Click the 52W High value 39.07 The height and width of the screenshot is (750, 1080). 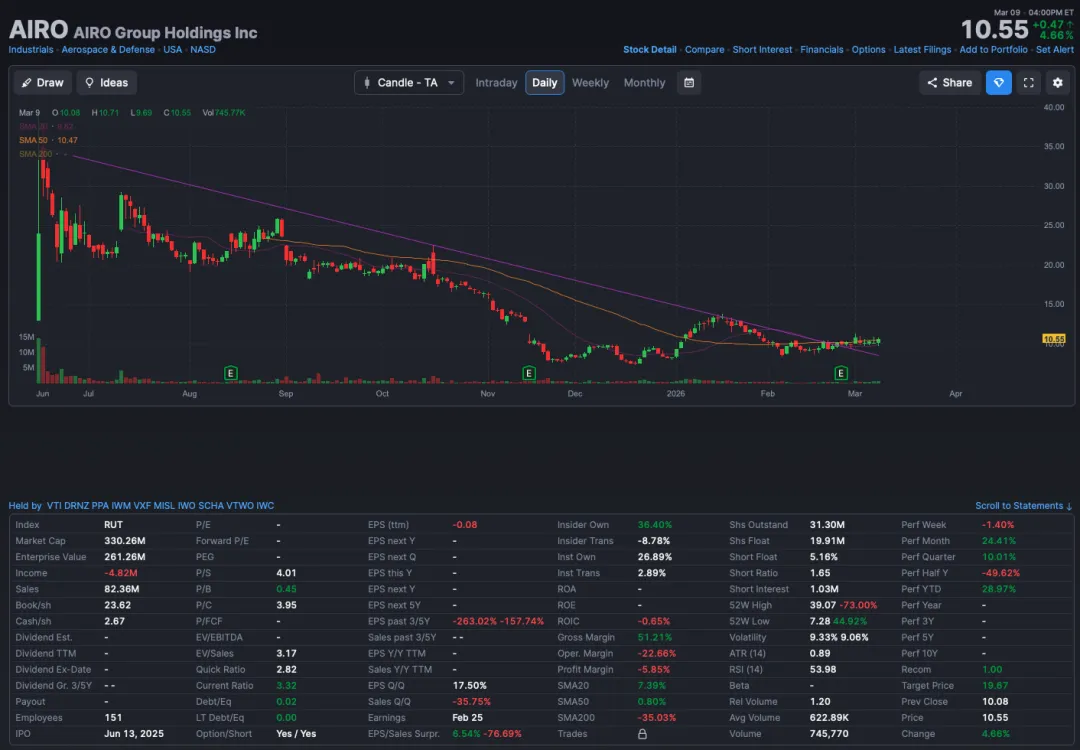(x=822, y=605)
